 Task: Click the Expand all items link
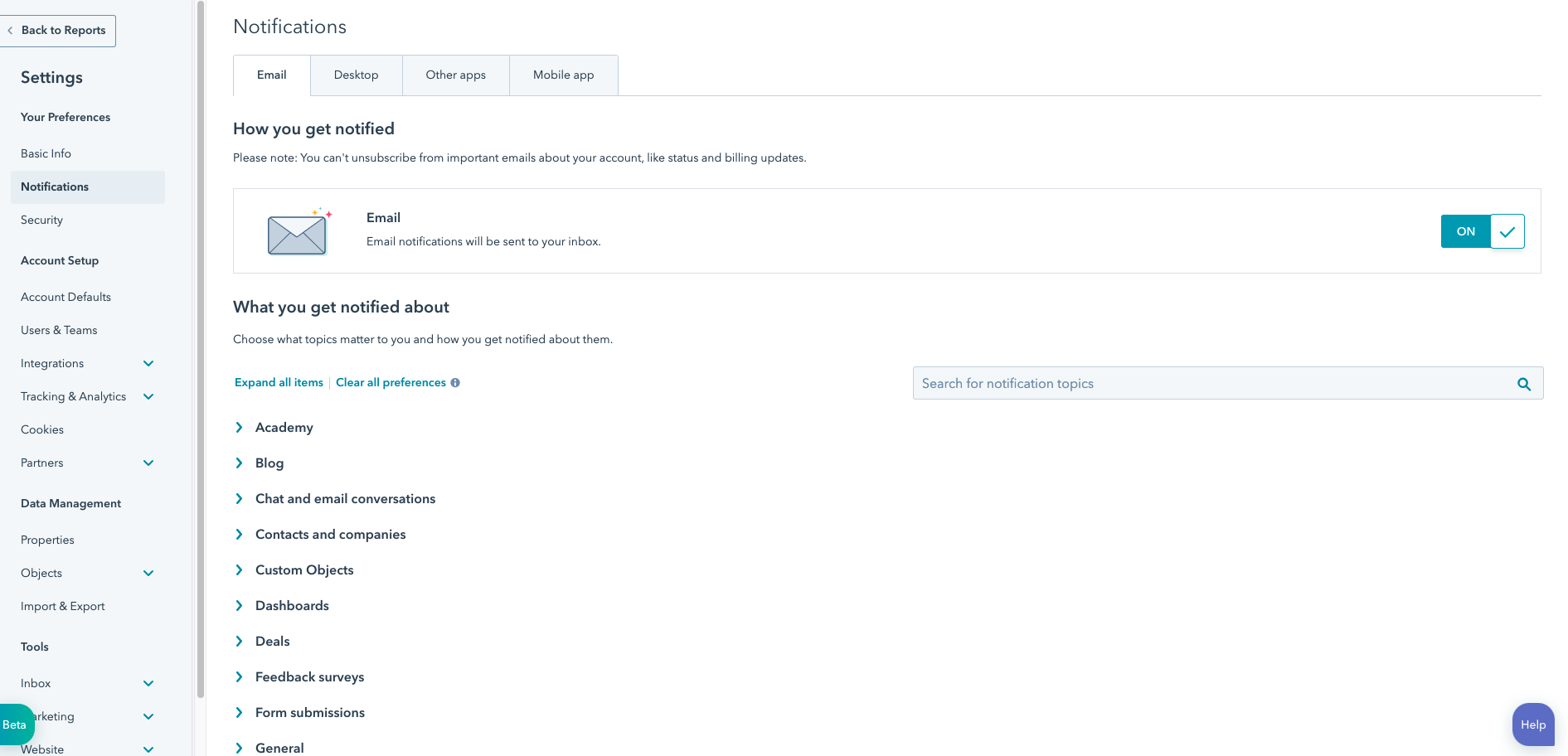point(278,382)
